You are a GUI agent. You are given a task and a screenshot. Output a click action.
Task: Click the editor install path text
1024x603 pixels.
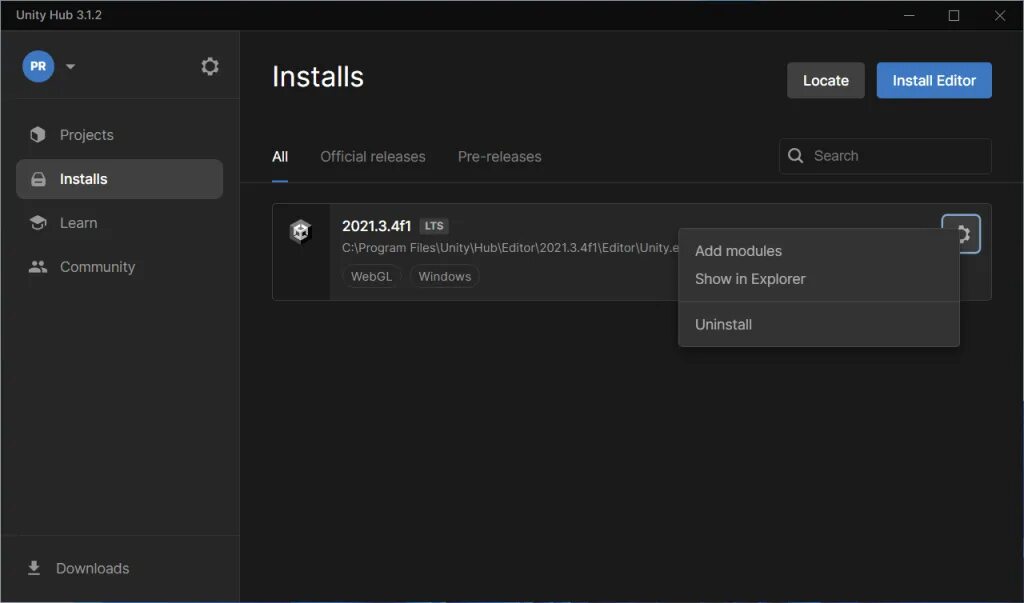pos(510,248)
